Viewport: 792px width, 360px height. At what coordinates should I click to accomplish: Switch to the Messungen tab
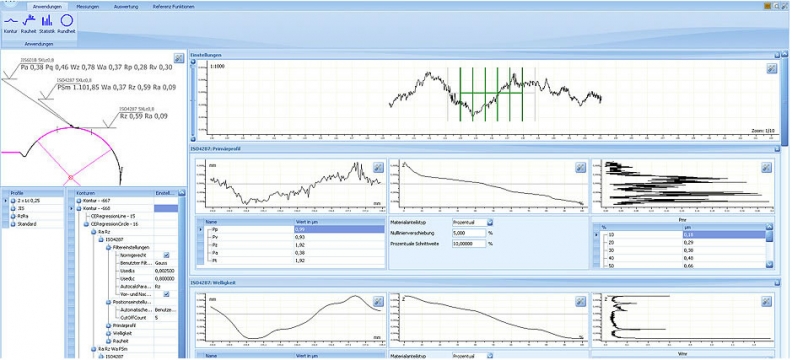(87, 7)
